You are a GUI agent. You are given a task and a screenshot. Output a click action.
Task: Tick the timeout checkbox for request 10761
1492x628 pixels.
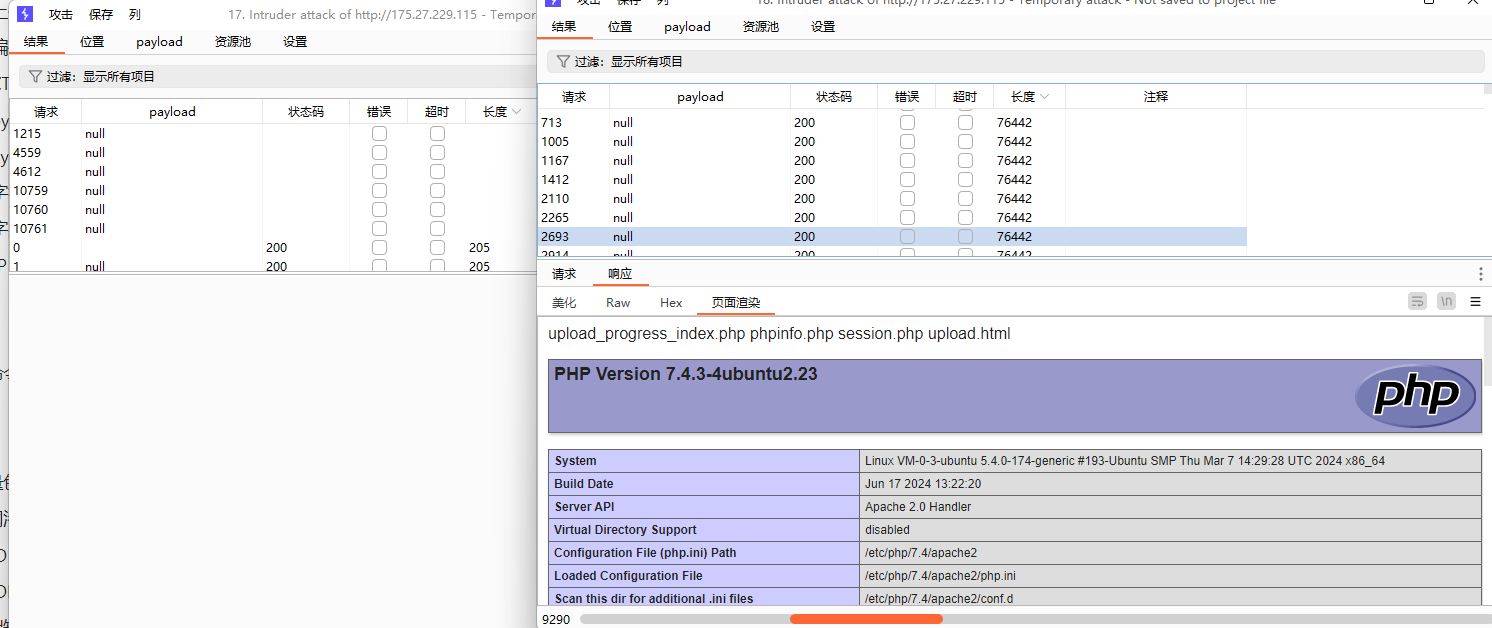click(437, 228)
